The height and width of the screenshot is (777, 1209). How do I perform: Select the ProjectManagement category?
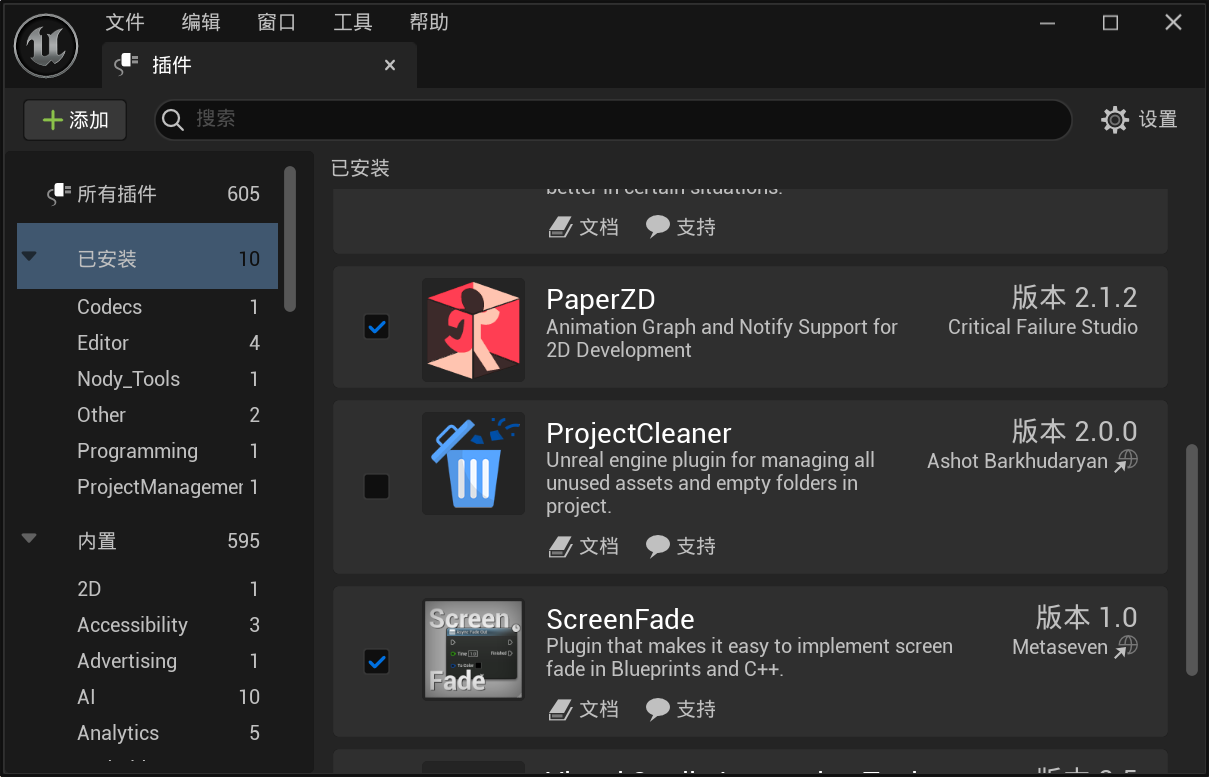click(x=147, y=487)
